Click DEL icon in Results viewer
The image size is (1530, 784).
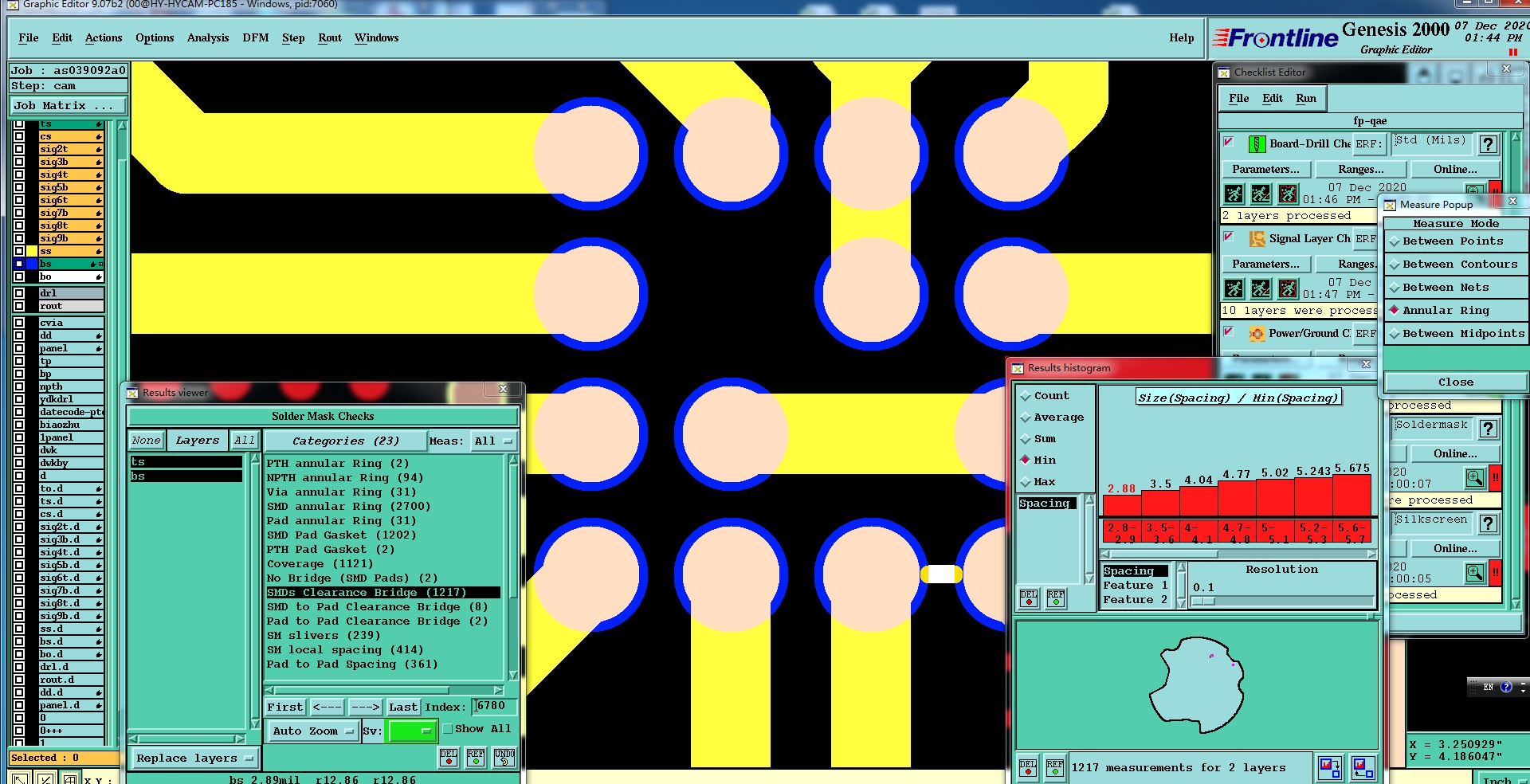[449, 758]
